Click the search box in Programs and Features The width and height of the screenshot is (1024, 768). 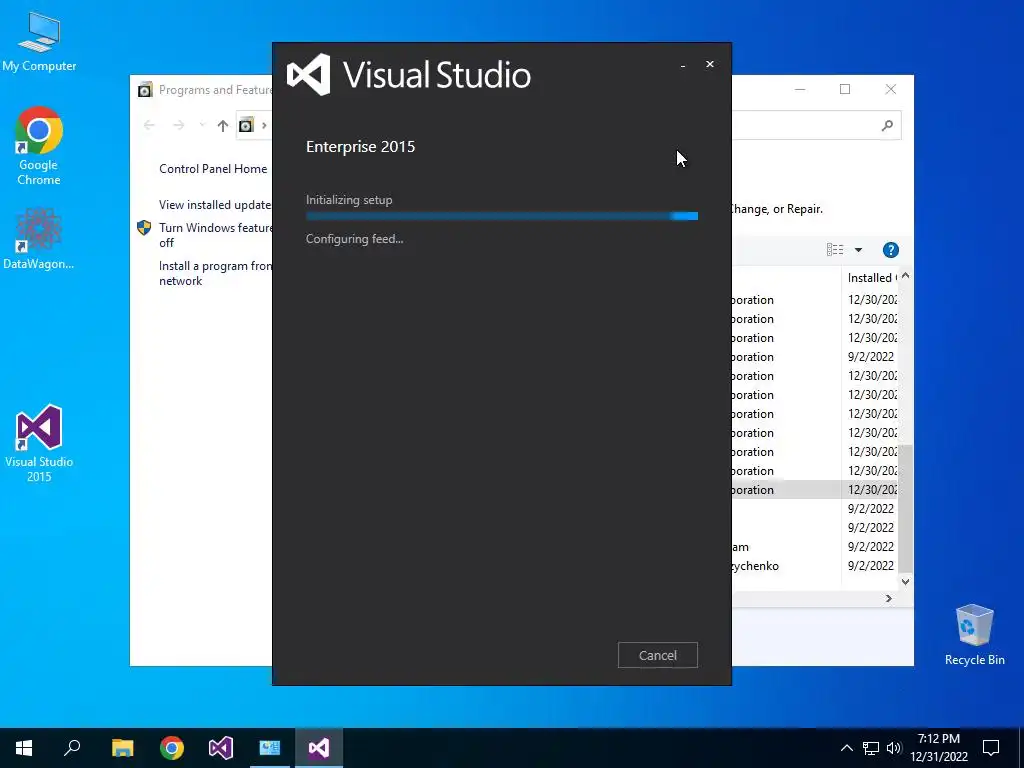click(x=816, y=125)
